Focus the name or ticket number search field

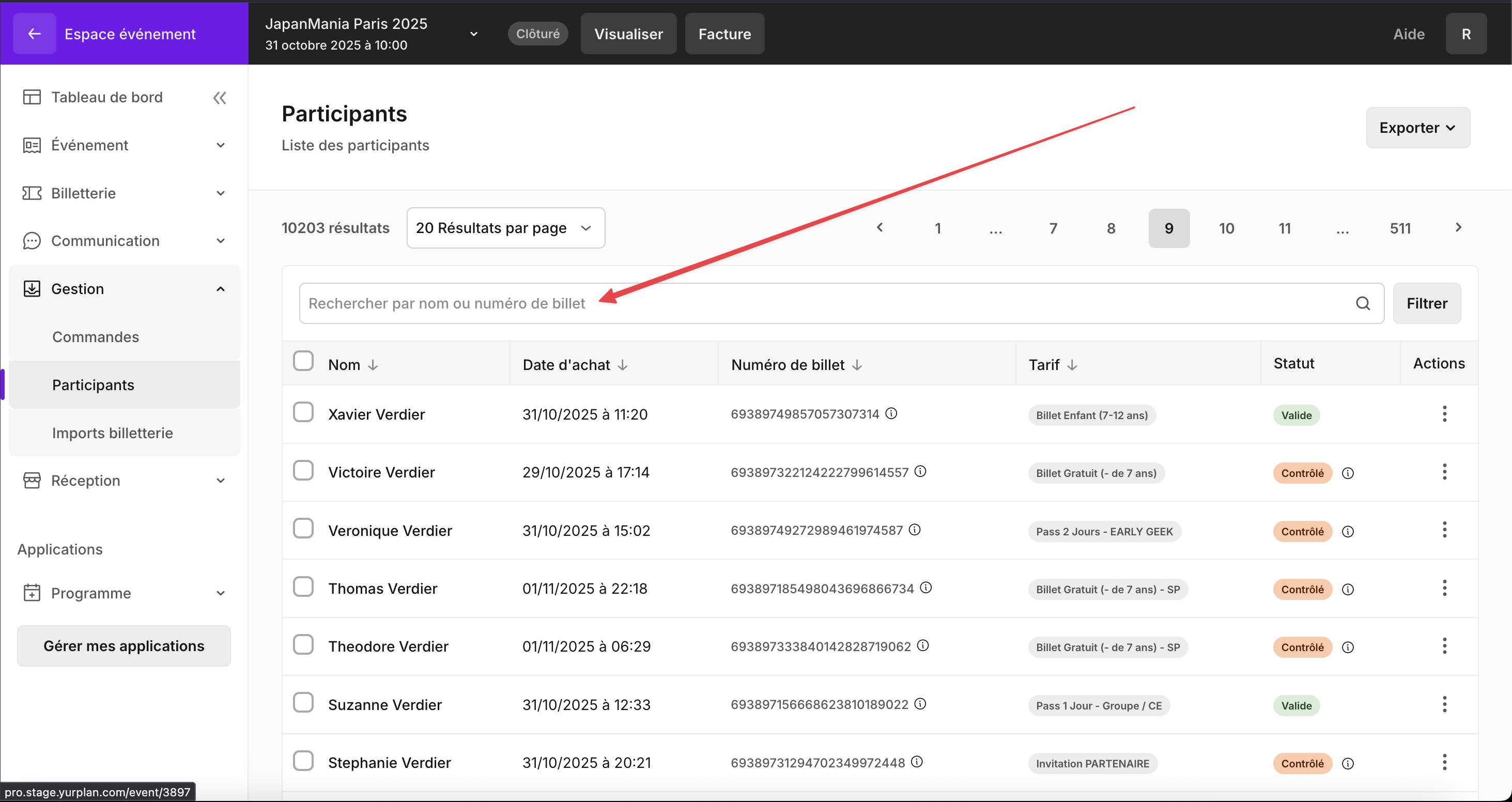point(822,303)
